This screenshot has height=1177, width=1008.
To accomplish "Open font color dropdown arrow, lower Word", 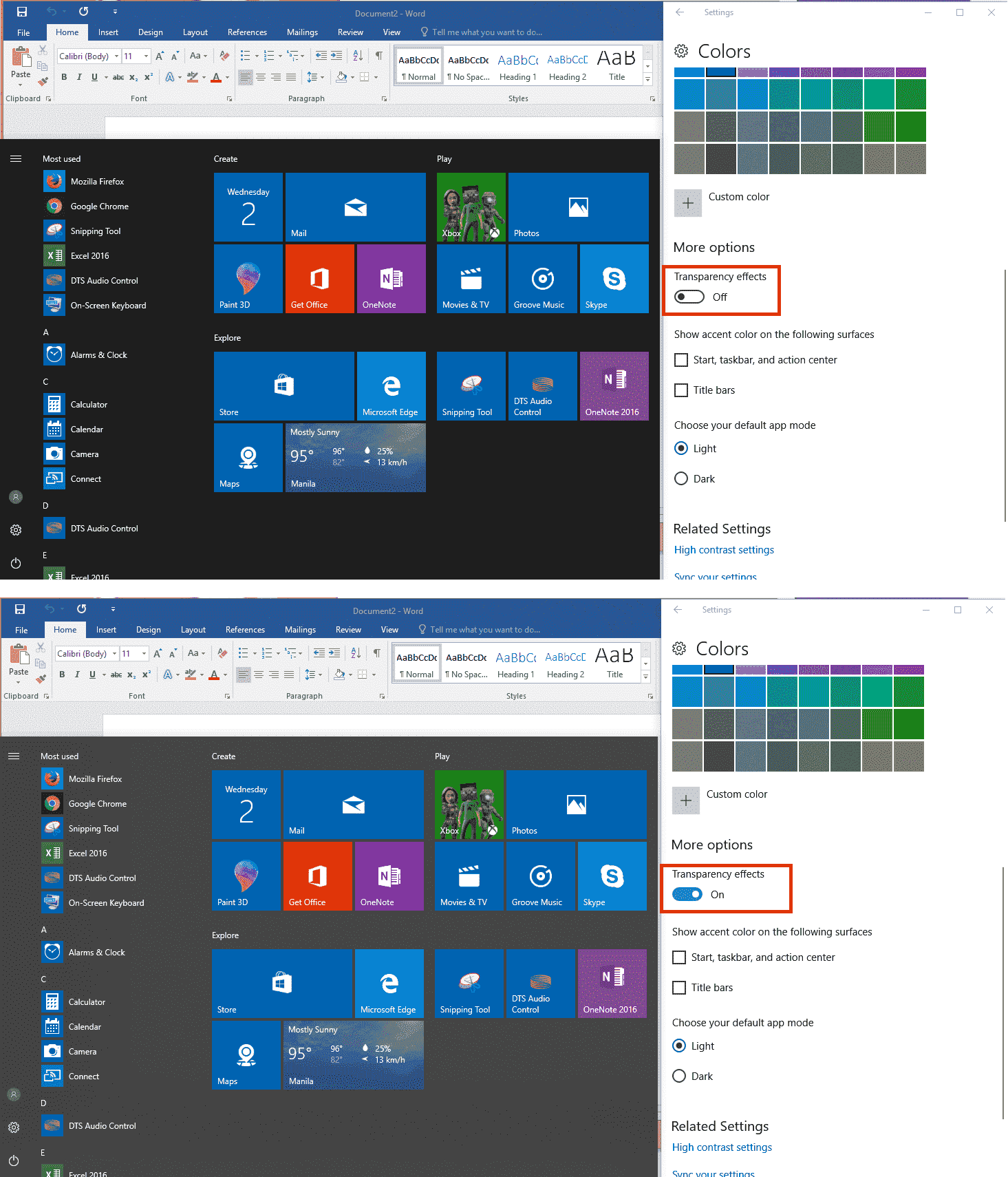I will click(x=225, y=675).
